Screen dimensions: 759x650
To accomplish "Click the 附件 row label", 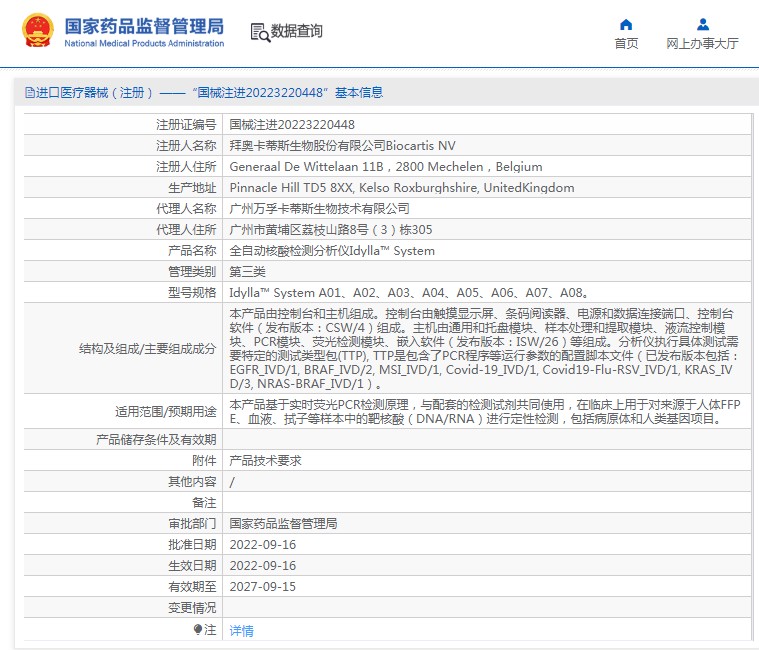I will 204,461.
